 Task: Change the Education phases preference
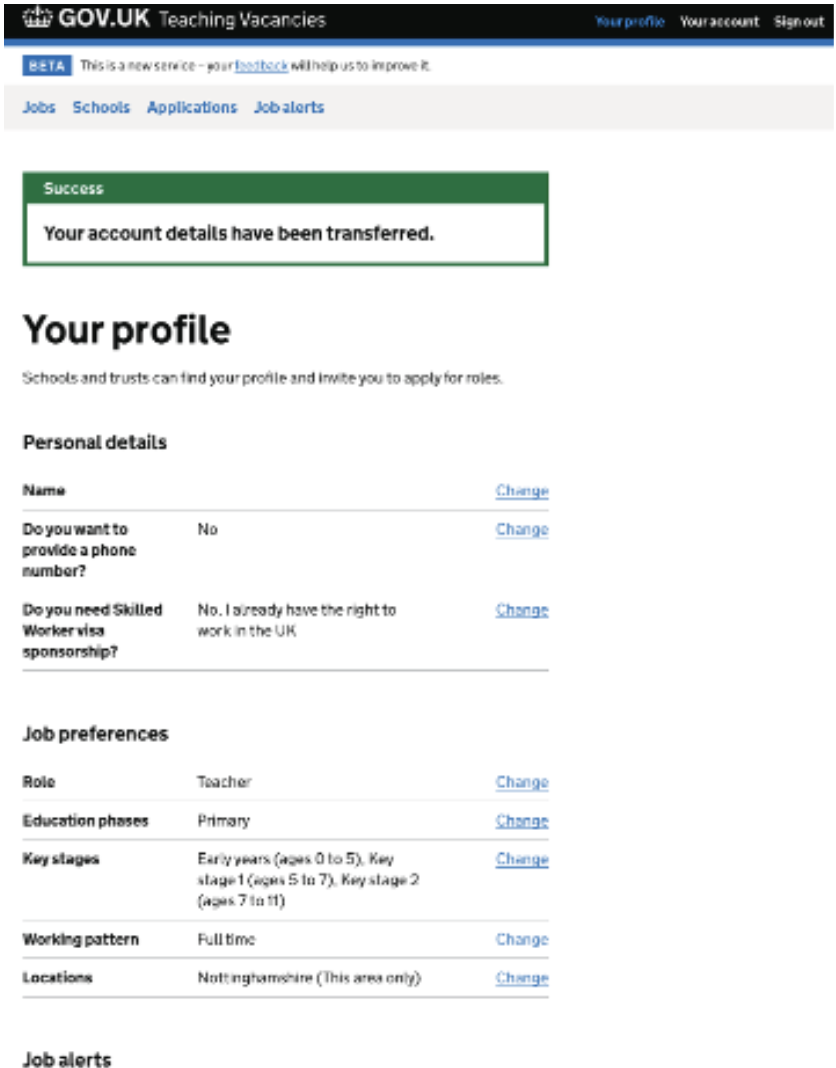[521, 821]
